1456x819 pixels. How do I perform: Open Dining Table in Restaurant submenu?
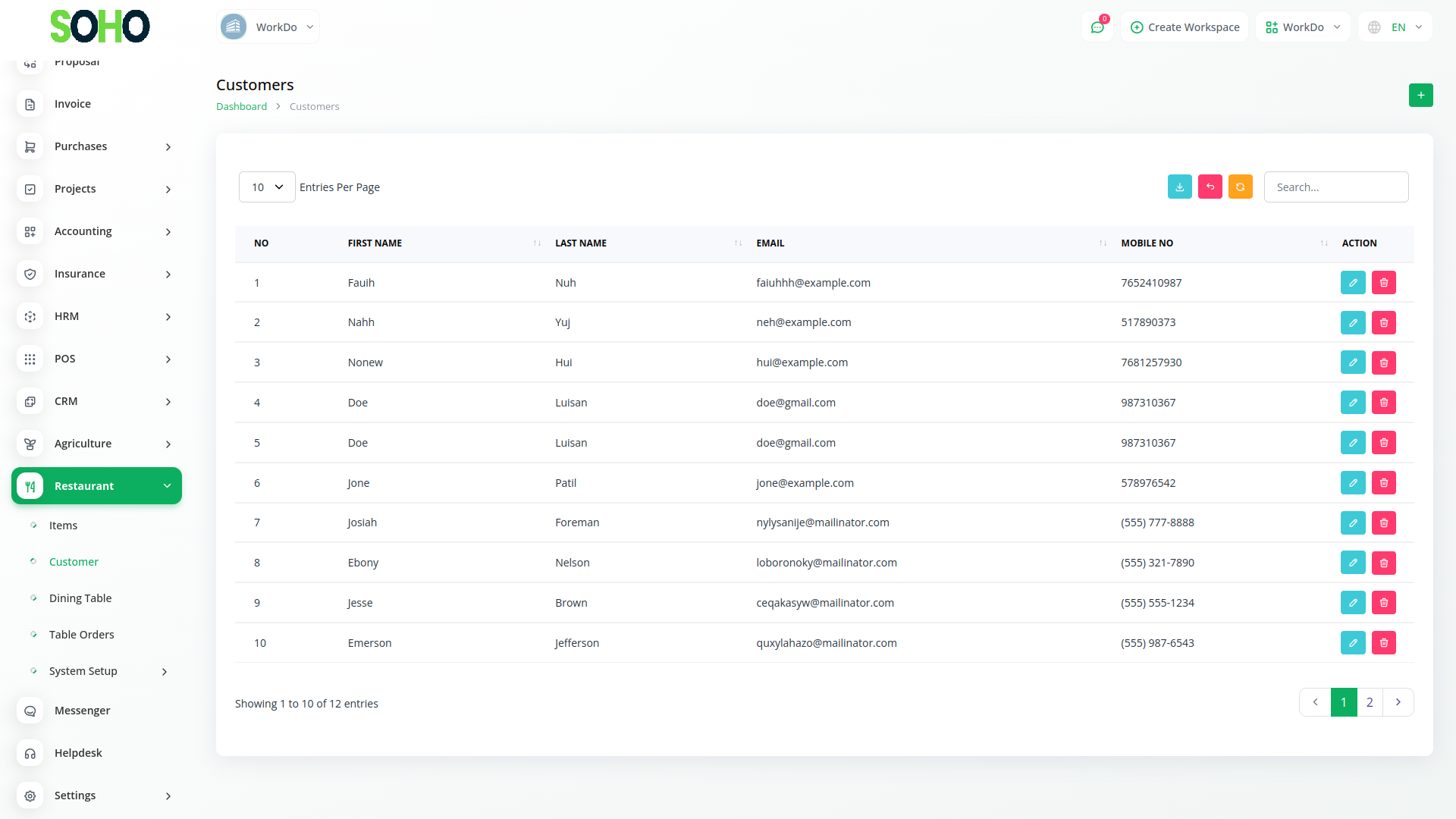[x=80, y=598]
